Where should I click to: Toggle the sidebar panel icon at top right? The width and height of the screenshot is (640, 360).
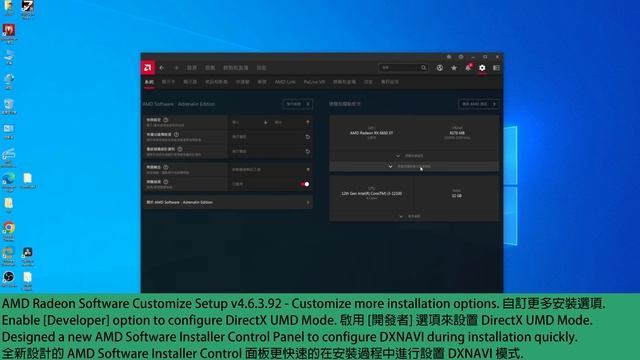pos(496,68)
